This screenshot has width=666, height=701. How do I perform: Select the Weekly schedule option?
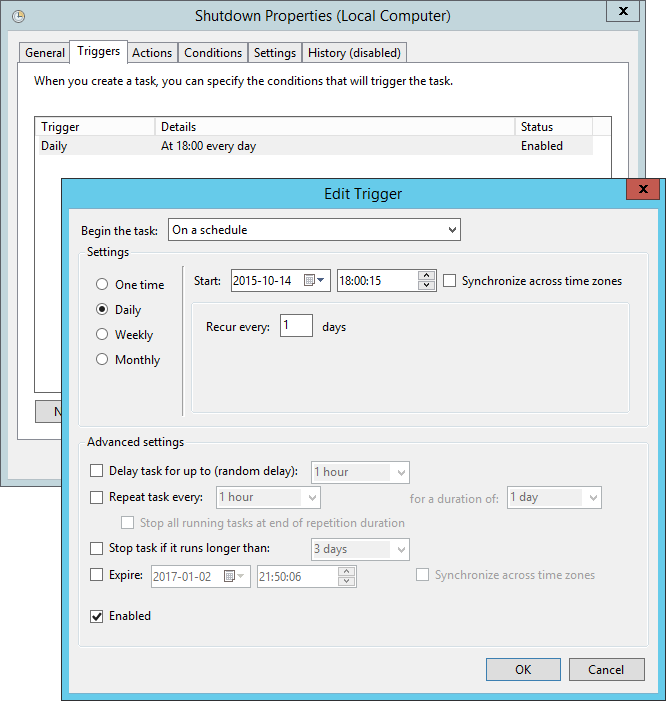[102, 335]
